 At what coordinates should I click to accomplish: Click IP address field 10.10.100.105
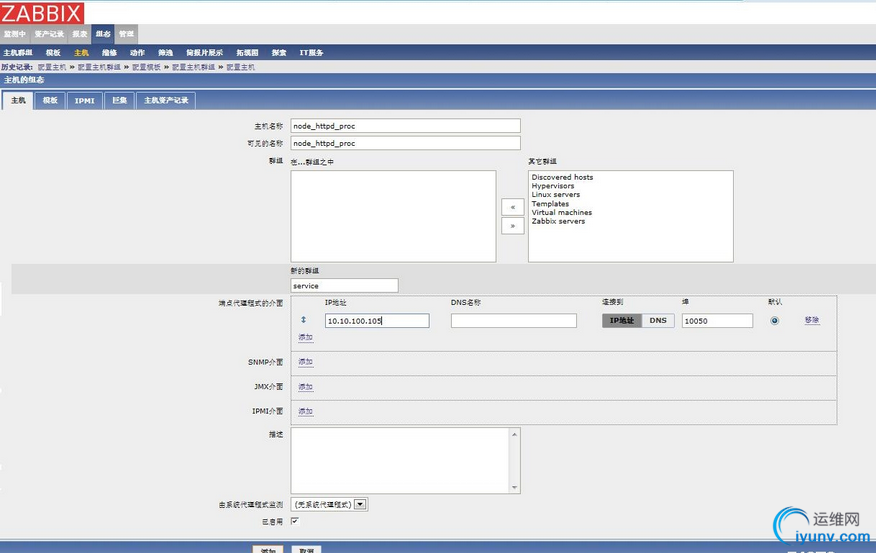tap(377, 321)
